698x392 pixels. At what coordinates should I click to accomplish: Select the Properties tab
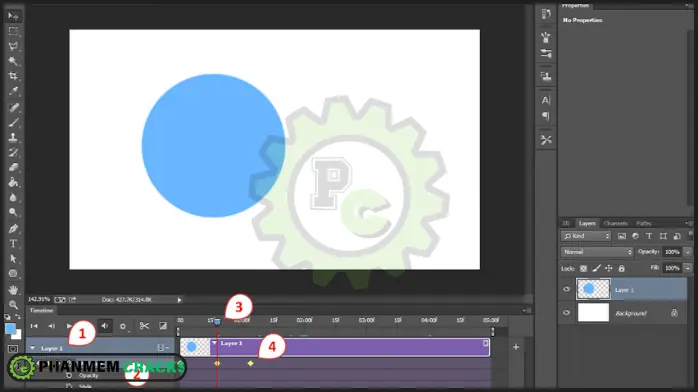click(x=575, y=5)
